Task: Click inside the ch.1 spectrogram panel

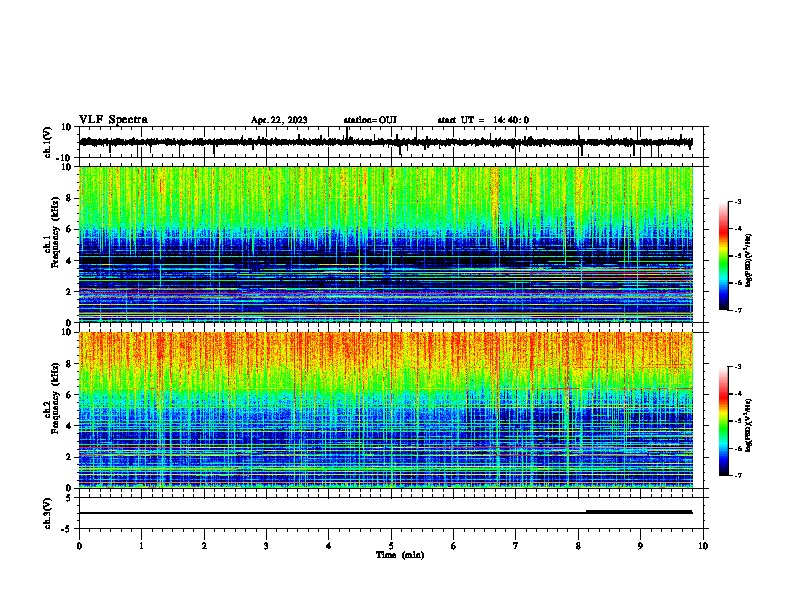Action: point(386,244)
